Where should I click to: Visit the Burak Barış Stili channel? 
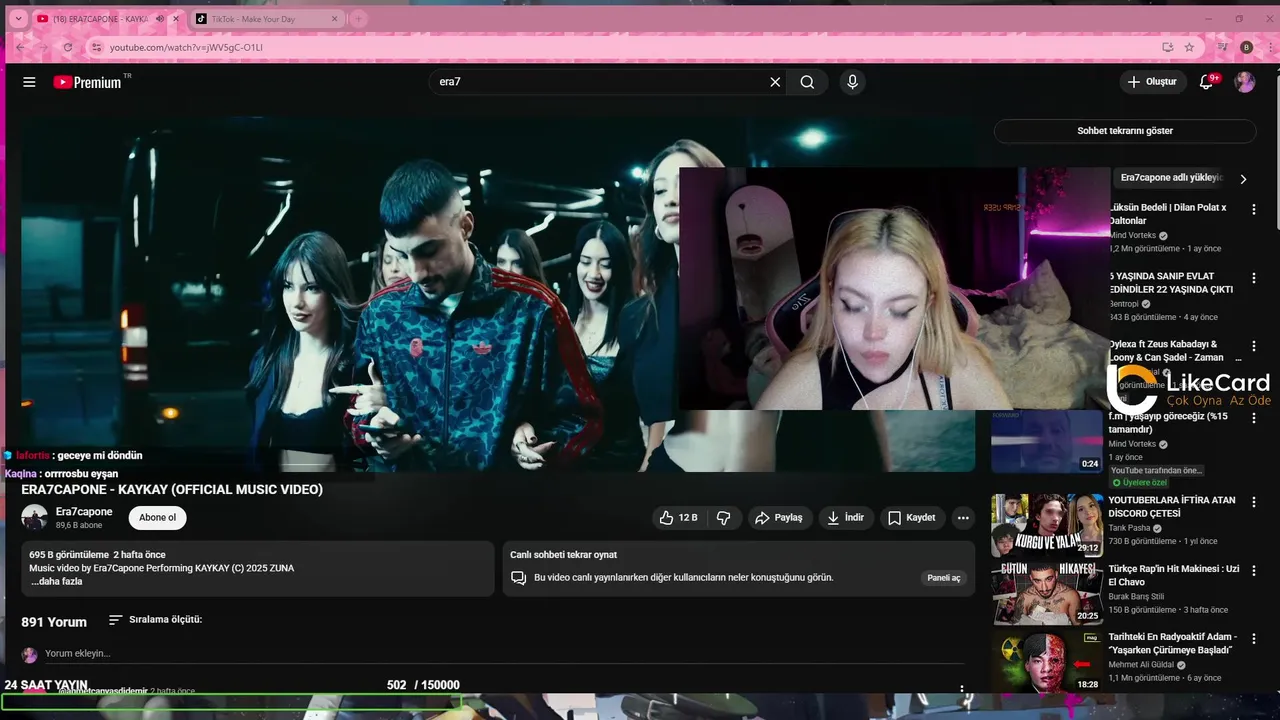pos(1136,596)
